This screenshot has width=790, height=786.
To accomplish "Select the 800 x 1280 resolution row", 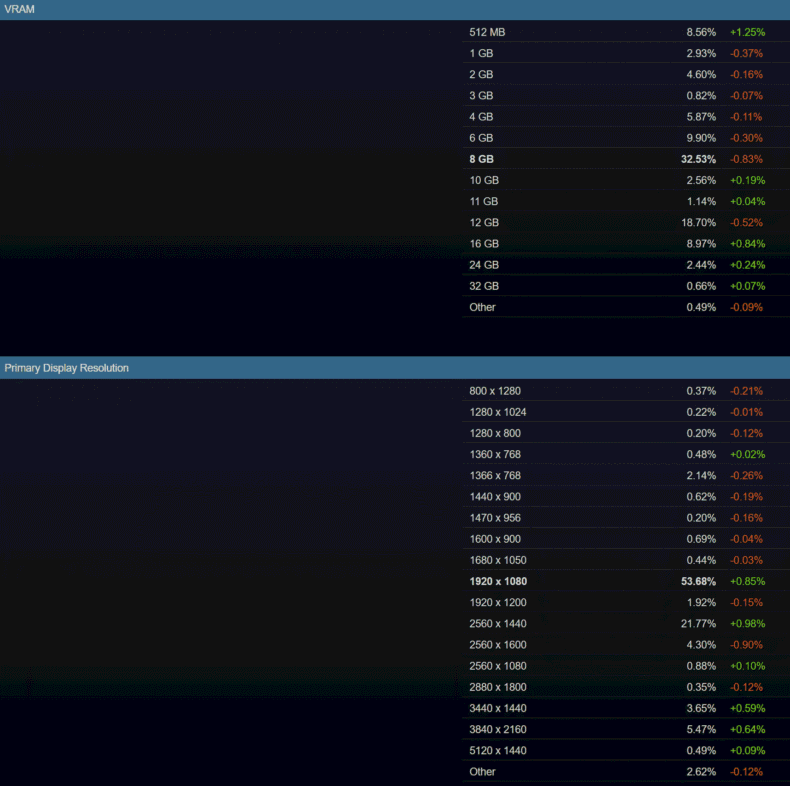I will tap(495, 391).
